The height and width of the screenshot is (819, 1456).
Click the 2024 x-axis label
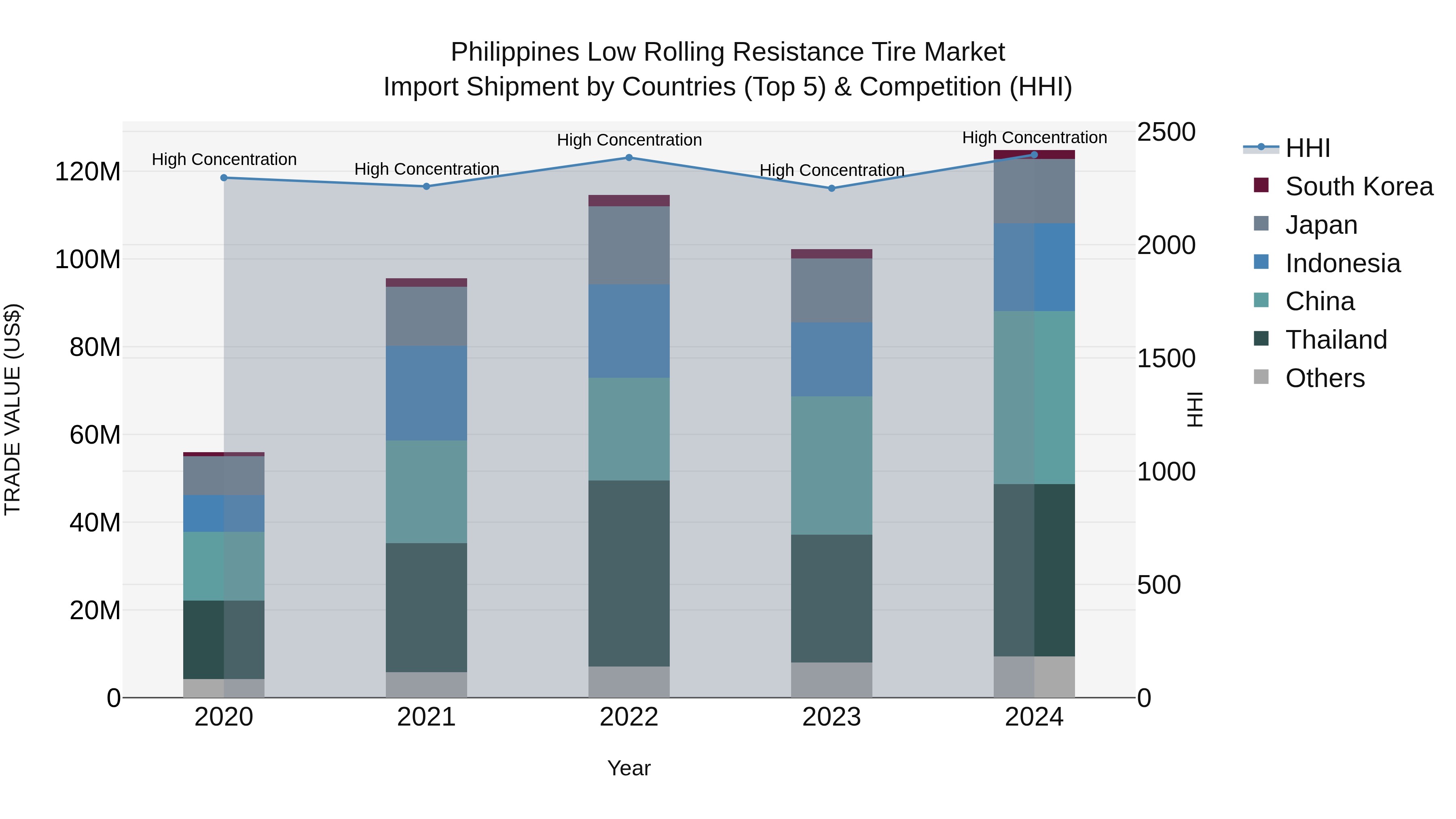pyautogui.click(x=1034, y=717)
